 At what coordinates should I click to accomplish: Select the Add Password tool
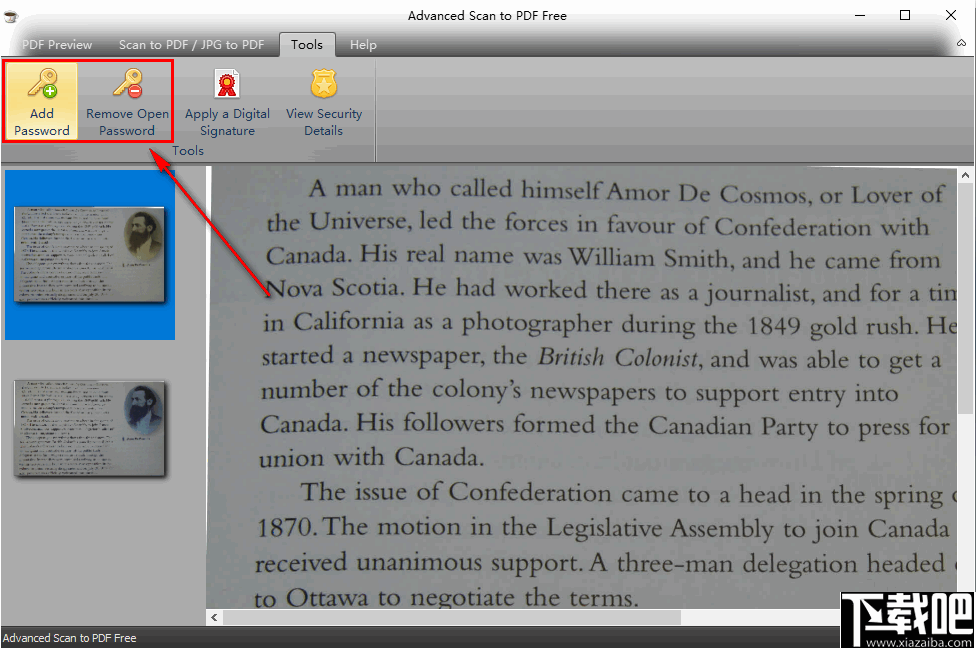[41, 100]
